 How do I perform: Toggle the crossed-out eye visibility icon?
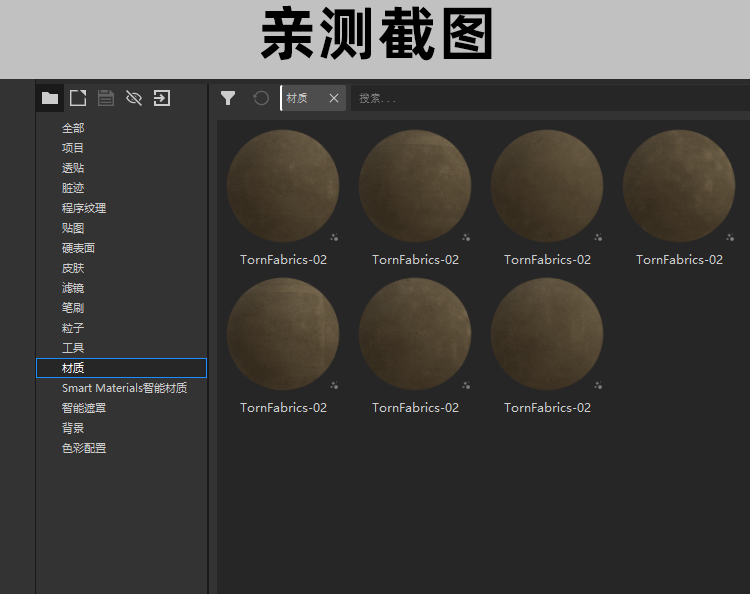pos(134,98)
